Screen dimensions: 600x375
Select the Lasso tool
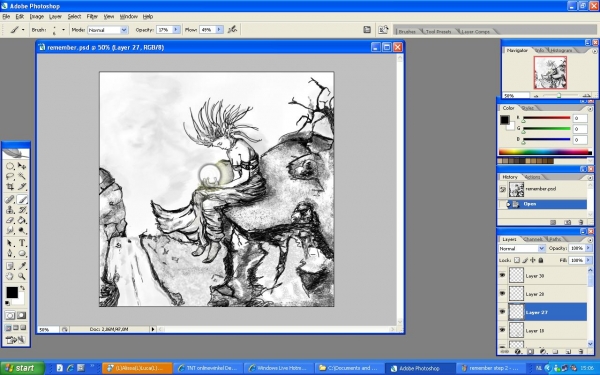point(10,176)
